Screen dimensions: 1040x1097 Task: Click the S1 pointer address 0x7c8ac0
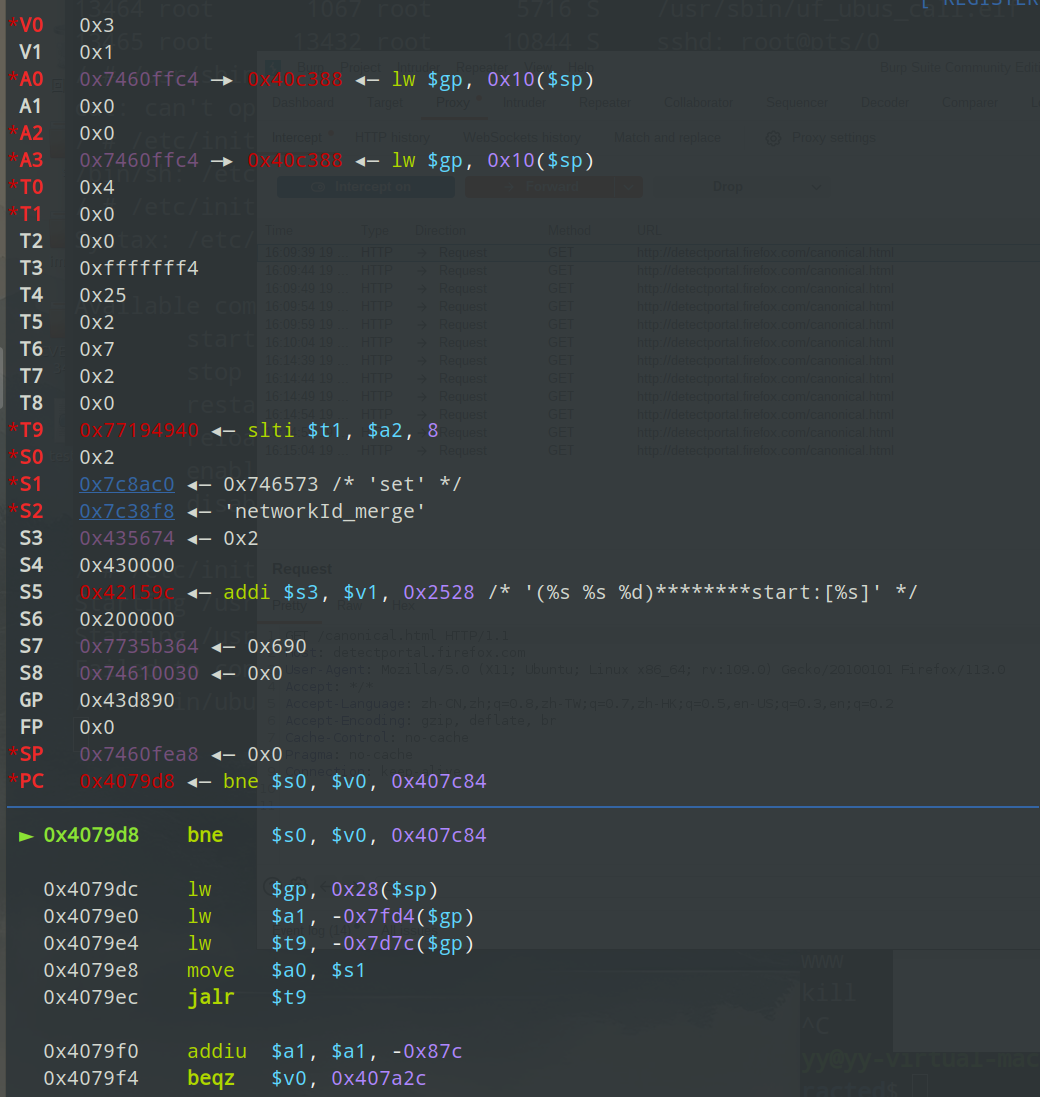(127, 484)
